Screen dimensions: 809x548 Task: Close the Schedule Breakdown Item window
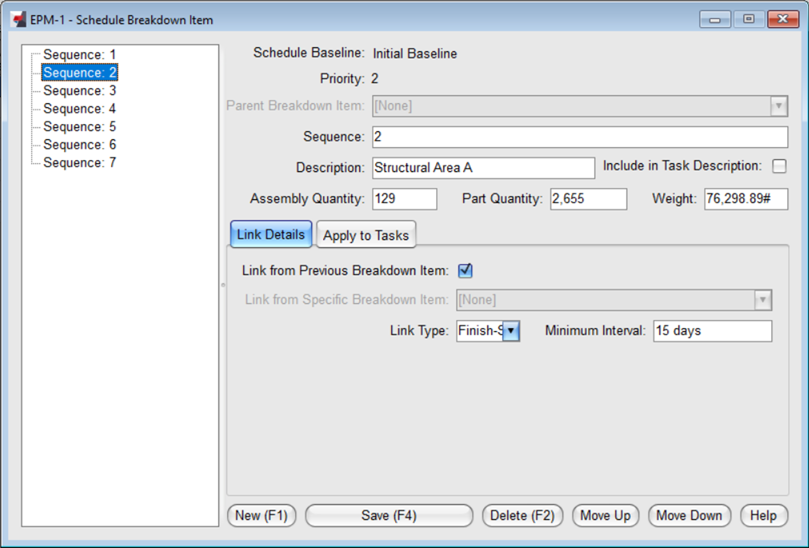click(x=783, y=20)
